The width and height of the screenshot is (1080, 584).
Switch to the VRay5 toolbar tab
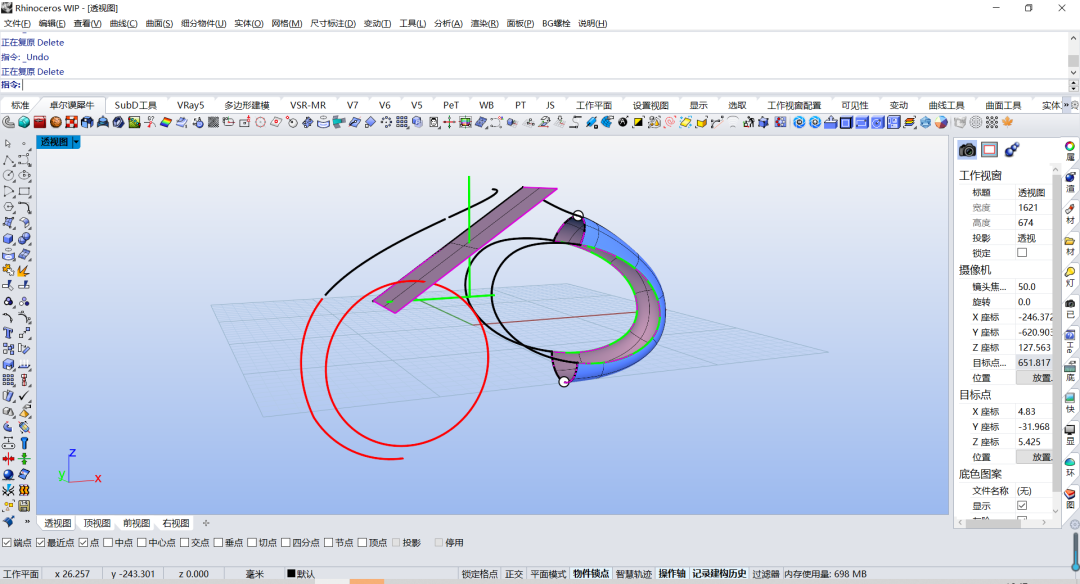[x=191, y=105]
